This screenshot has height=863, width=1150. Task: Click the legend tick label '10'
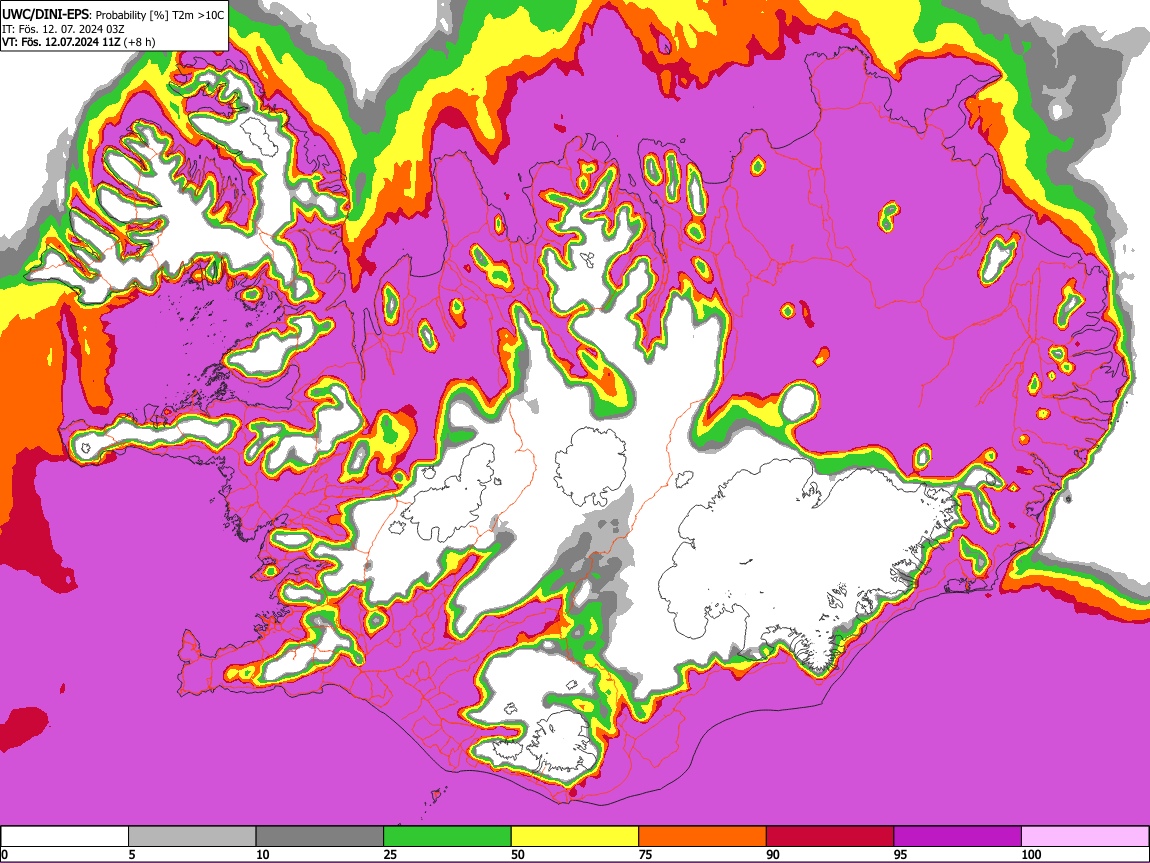pyautogui.click(x=263, y=854)
